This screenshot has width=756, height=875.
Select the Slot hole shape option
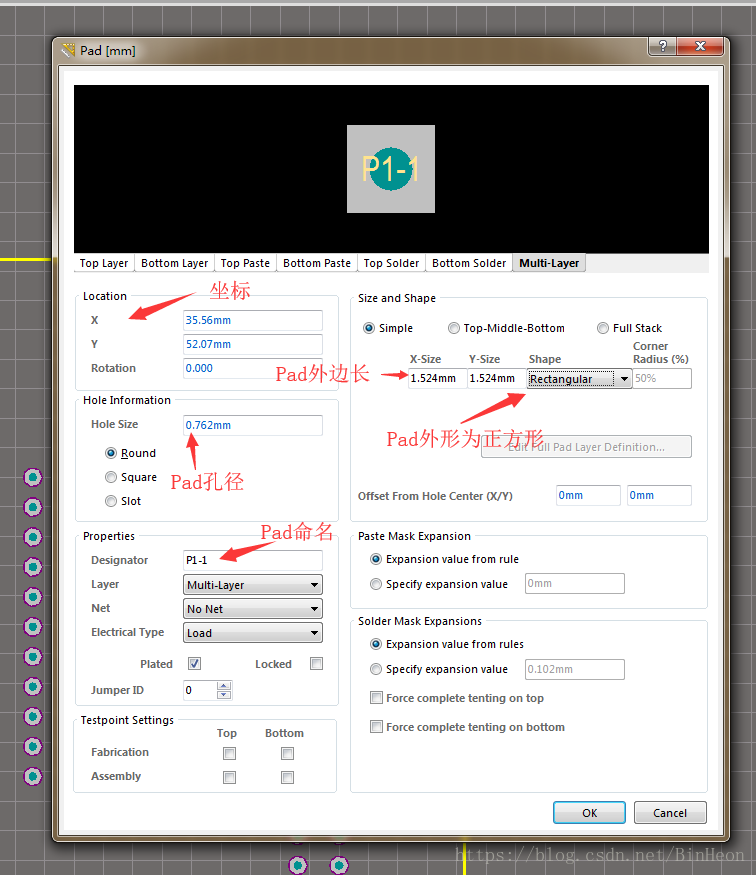[111, 501]
